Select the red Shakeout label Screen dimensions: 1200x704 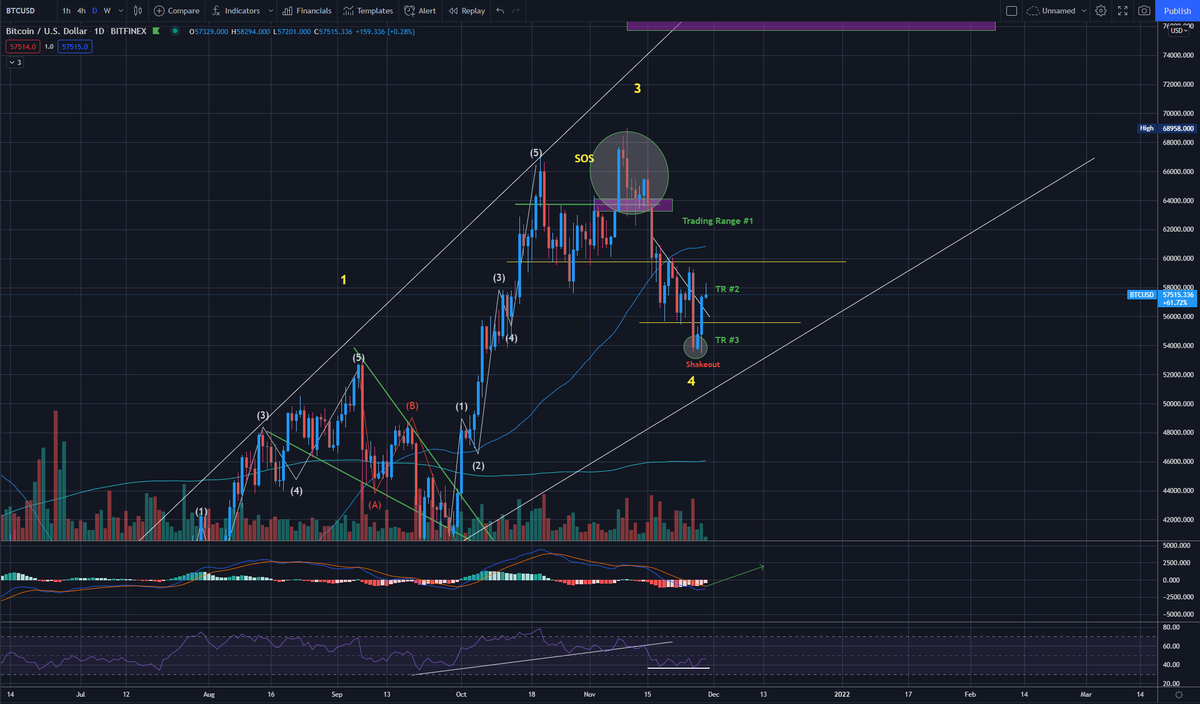(701, 365)
